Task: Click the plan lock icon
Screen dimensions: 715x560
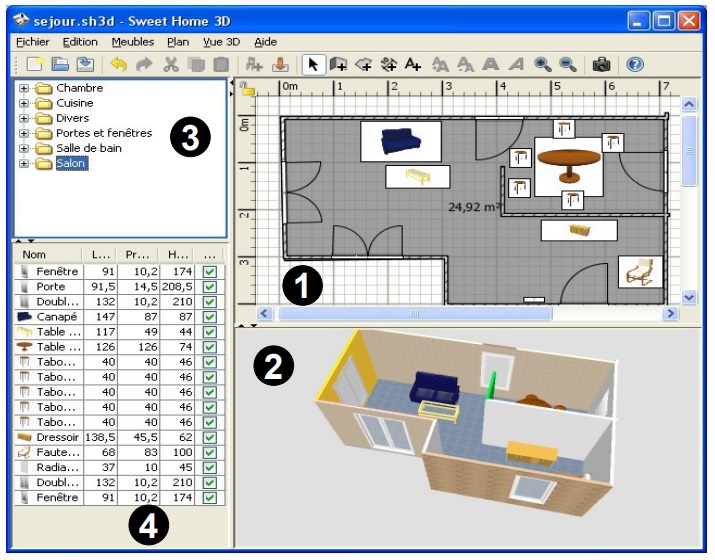Action: (x=247, y=88)
